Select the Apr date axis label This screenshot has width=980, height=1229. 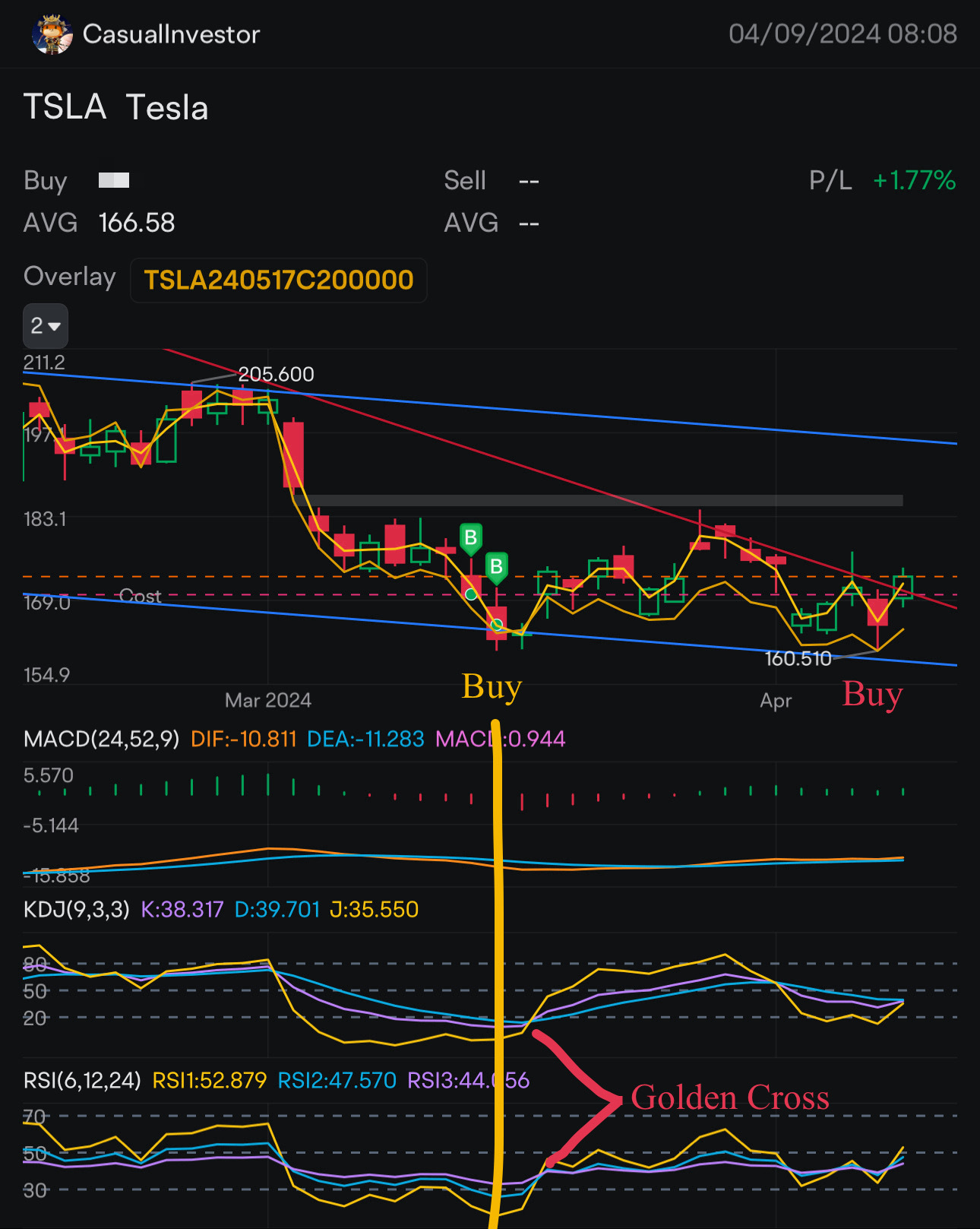click(776, 701)
